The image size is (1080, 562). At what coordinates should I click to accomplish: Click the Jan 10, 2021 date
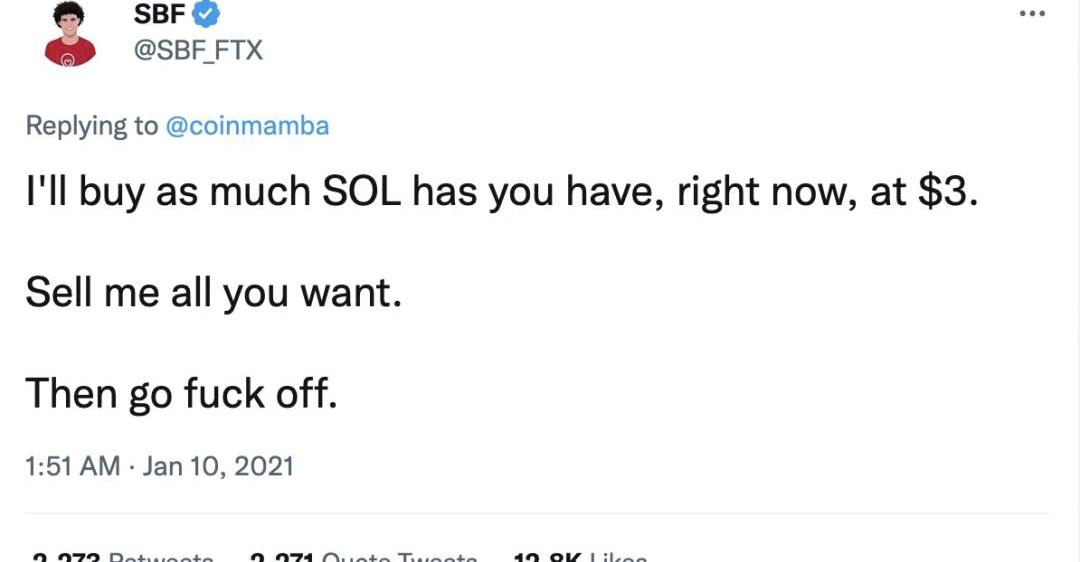(218, 466)
